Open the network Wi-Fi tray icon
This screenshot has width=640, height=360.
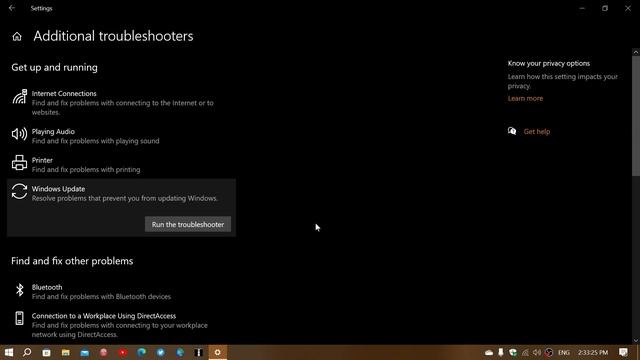click(x=525, y=352)
